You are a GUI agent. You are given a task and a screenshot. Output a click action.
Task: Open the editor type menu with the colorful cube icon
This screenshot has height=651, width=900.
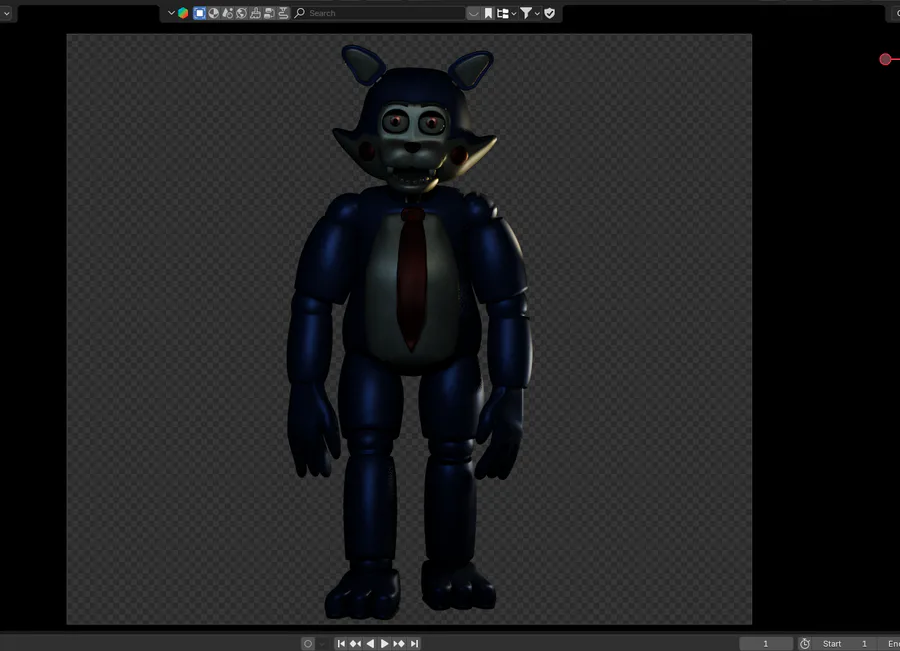click(x=178, y=13)
